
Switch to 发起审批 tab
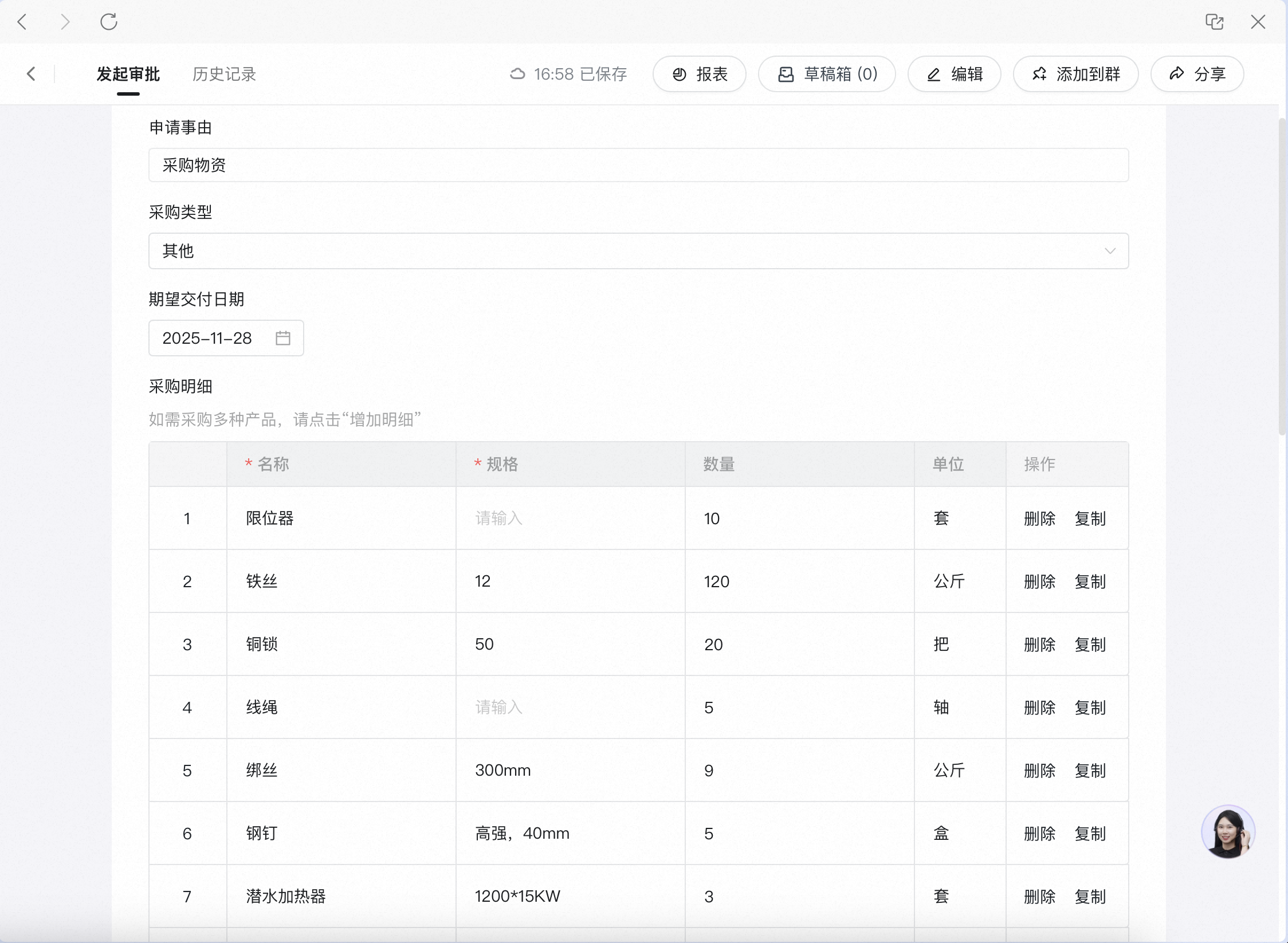[x=128, y=74]
